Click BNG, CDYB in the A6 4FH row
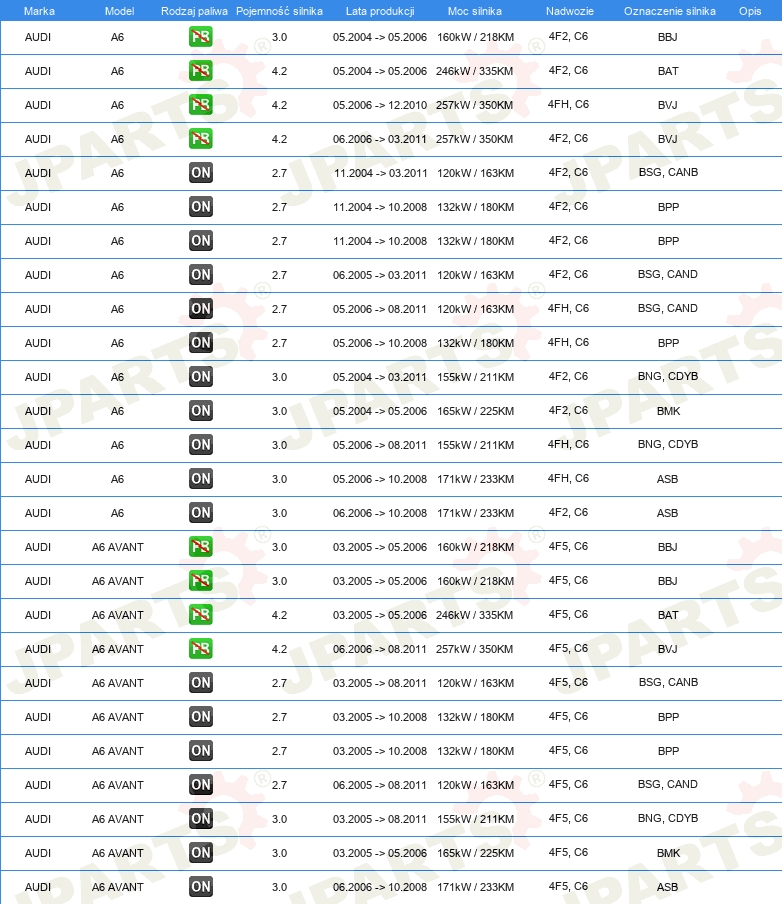782x904 pixels. (x=668, y=445)
